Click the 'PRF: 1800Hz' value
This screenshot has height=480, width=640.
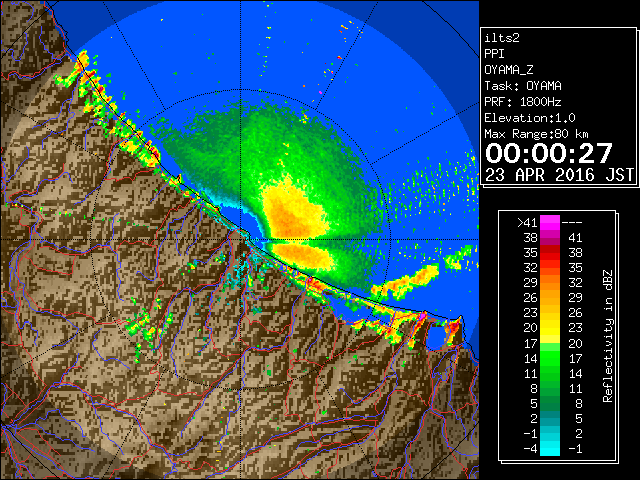click(523, 102)
